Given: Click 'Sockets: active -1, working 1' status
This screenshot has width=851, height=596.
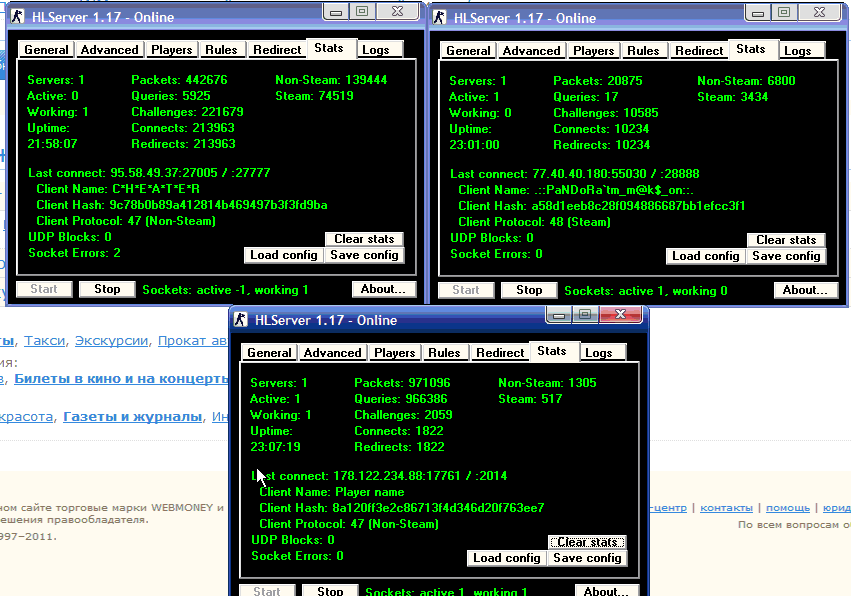Looking at the screenshot, I should point(225,290).
